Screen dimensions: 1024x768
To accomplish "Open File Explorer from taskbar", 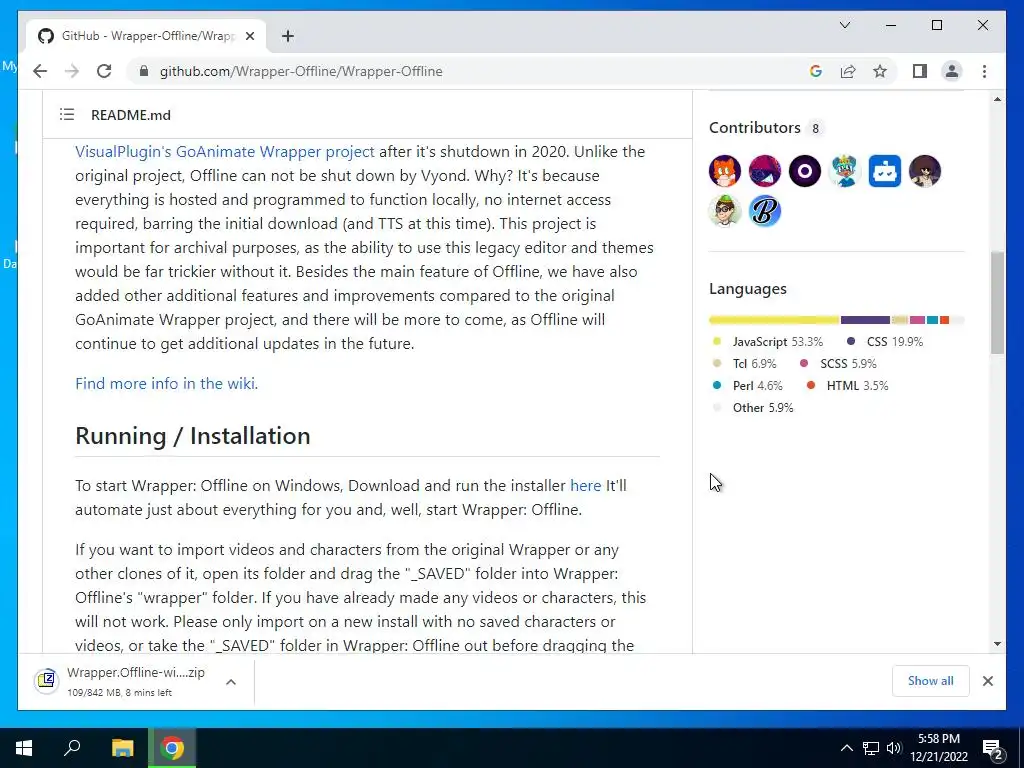I will [x=122, y=748].
